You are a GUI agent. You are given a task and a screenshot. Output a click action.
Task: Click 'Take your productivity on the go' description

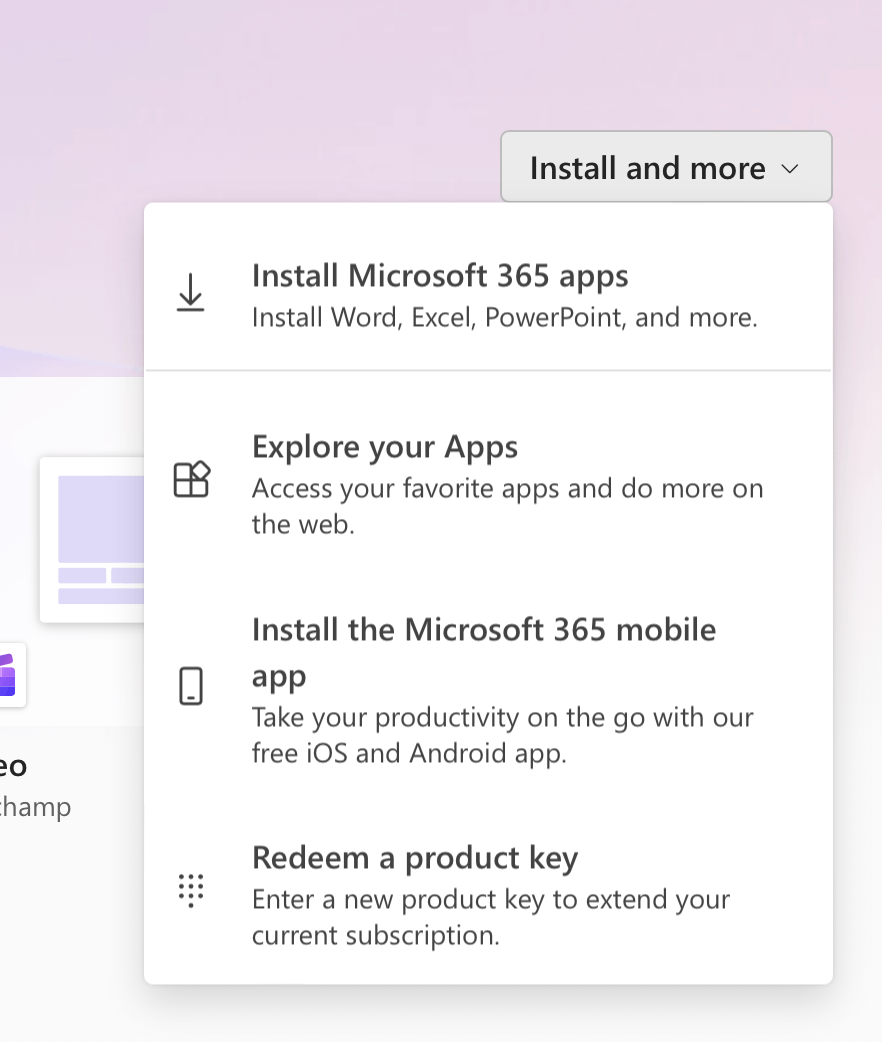point(502,735)
